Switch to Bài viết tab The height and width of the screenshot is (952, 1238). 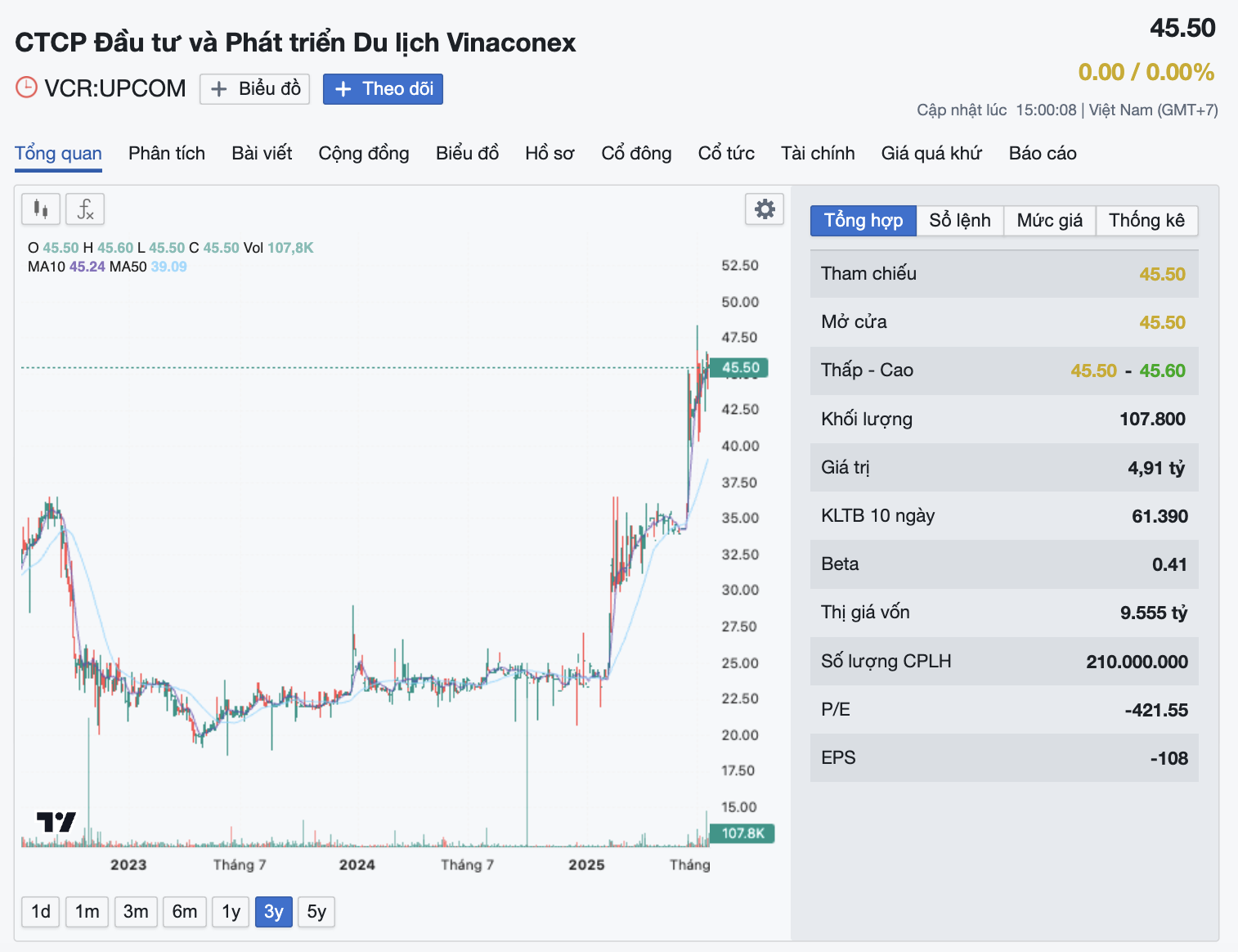click(x=262, y=154)
